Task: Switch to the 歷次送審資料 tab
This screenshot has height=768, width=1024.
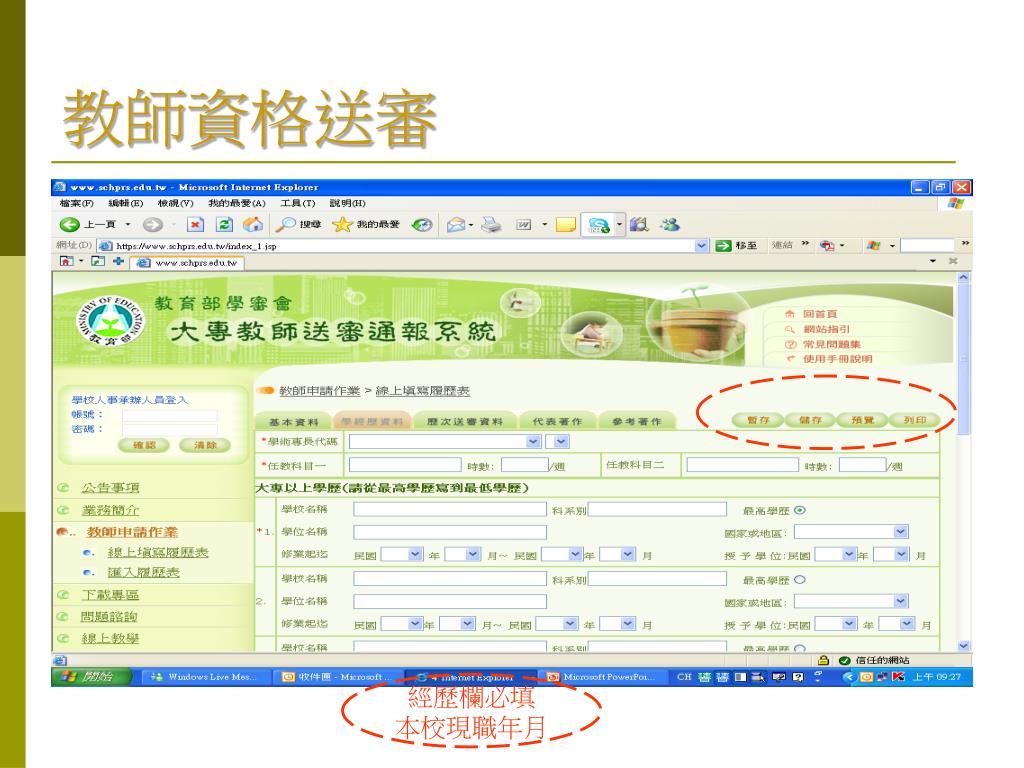Action: click(464, 421)
